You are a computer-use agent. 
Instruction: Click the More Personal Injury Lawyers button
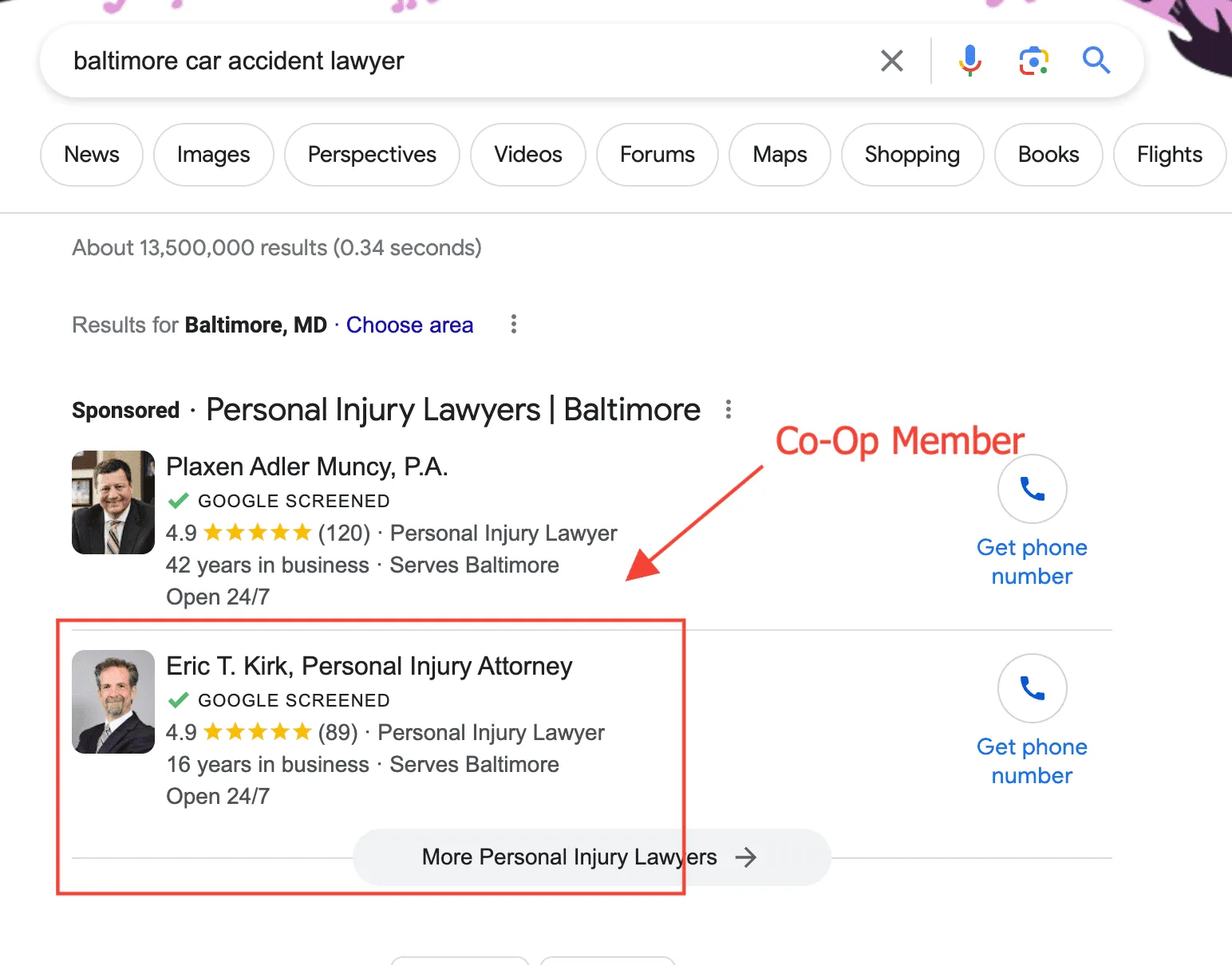pyautogui.click(x=592, y=857)
